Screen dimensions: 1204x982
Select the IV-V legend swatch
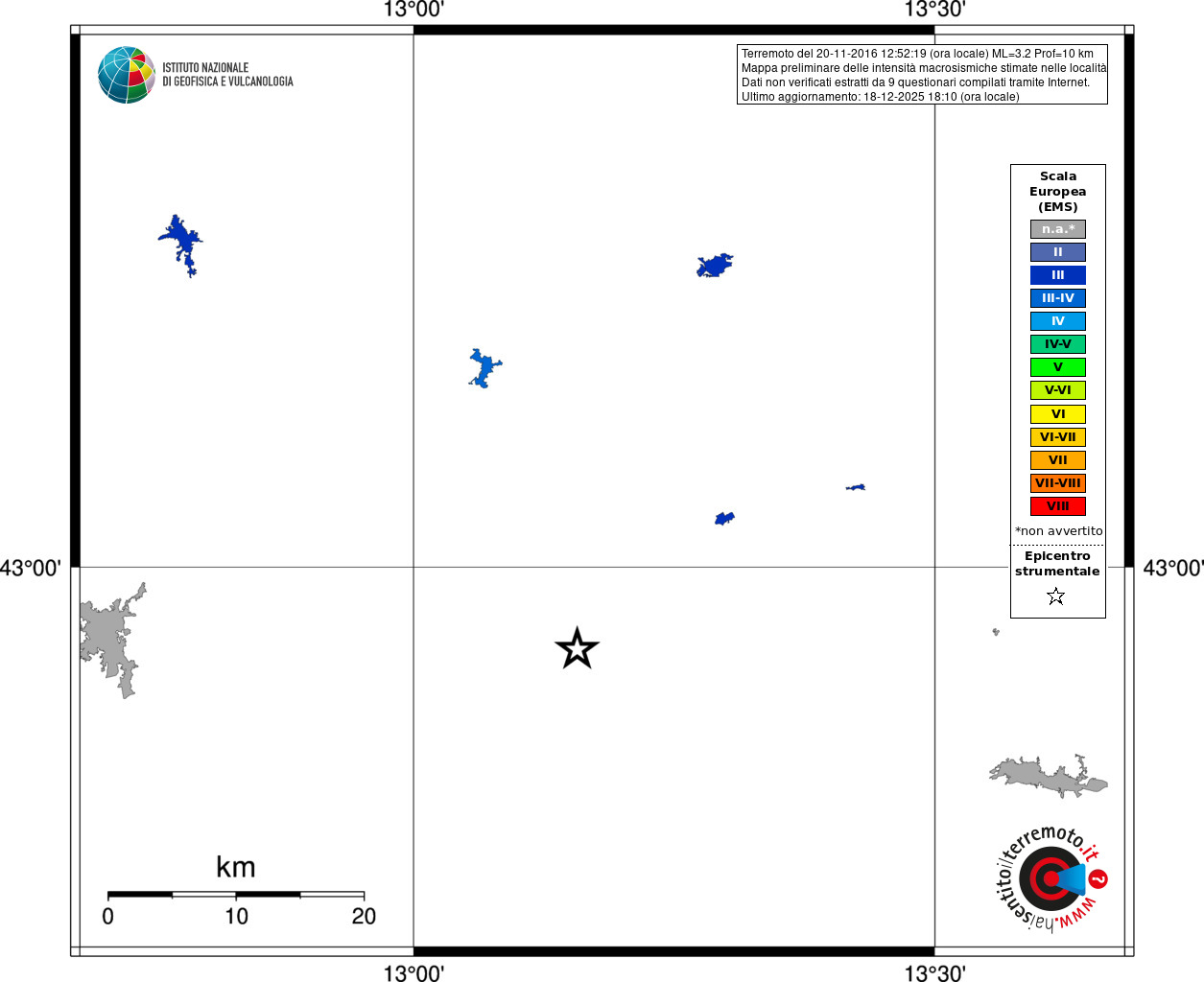tap(1058, 344)
